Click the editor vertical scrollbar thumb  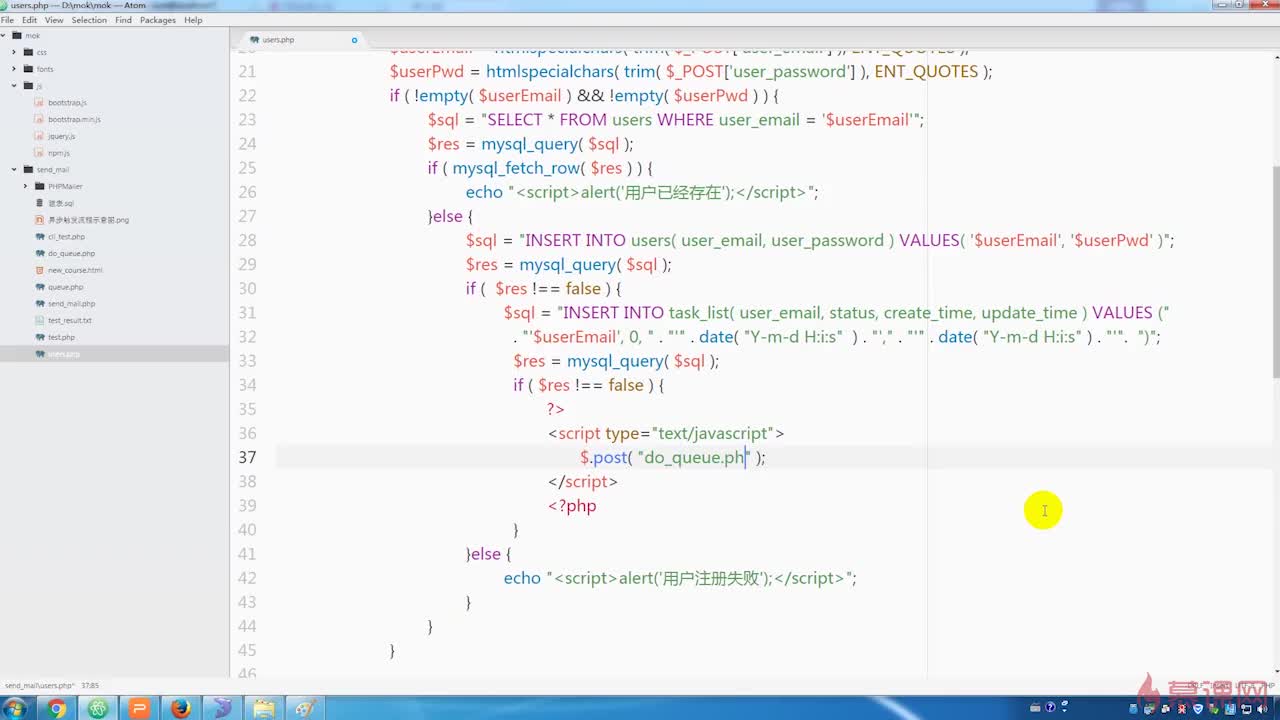(1275, 270)
